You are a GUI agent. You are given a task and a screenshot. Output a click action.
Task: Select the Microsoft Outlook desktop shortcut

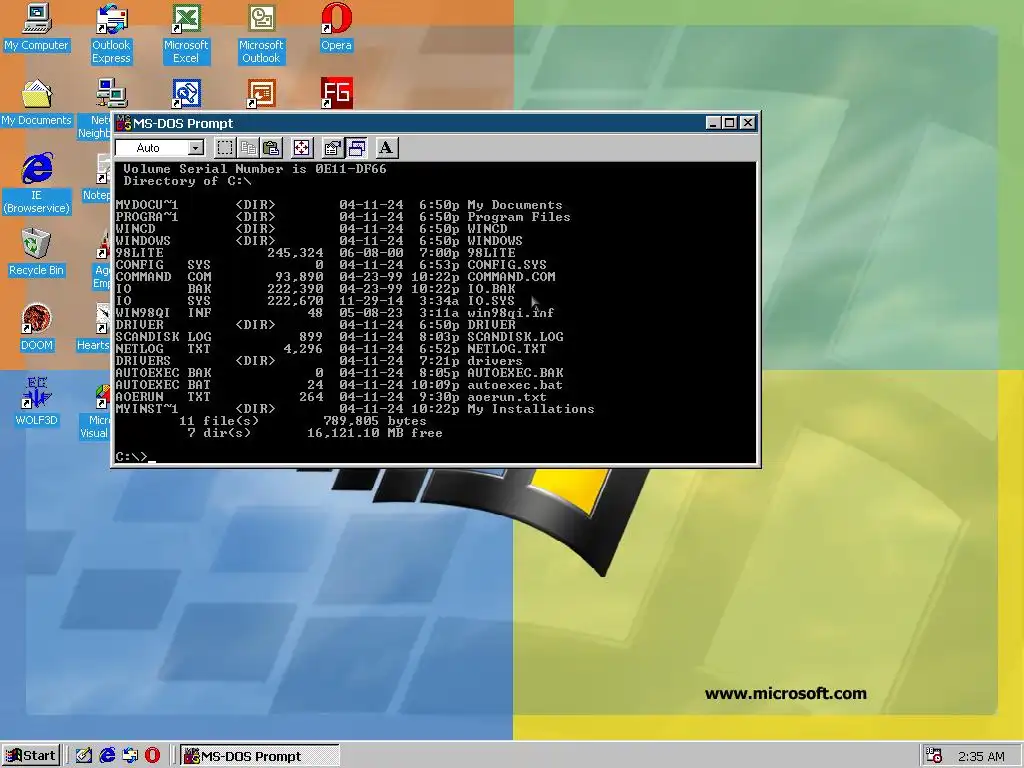pos(261,34)
